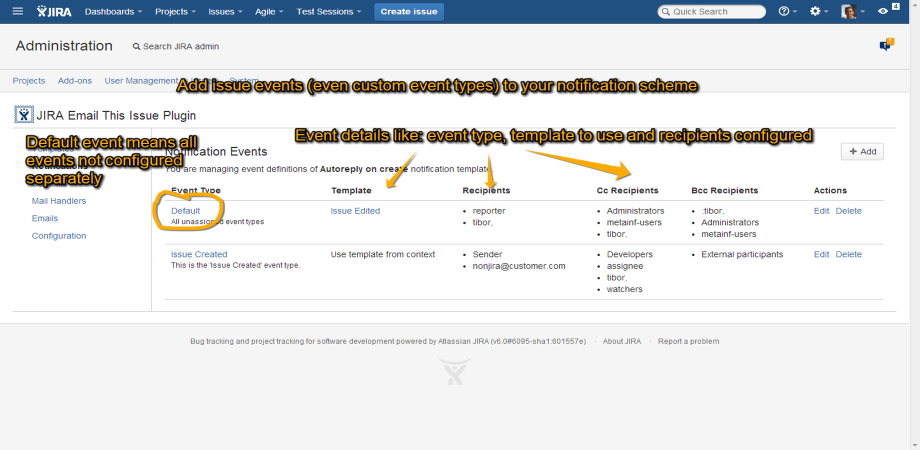The width and height of the screenshot is (920, 450).
Task: Open Mail Handlers in the sidebar
Action: [59, 201]
